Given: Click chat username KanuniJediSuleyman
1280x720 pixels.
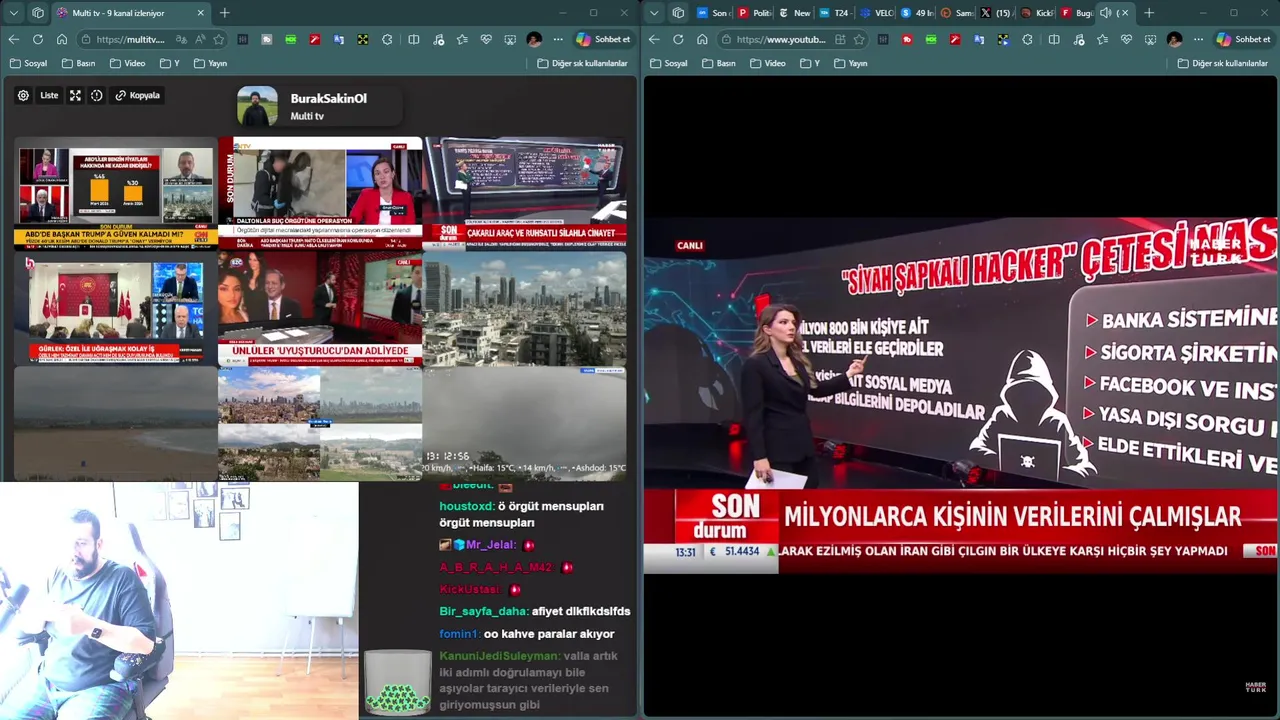Looking at the screenshot, I should click(499, 656).
